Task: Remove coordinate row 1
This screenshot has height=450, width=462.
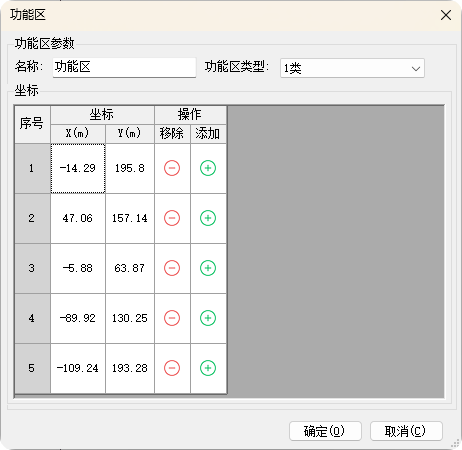Action: [x=172, y=168]
